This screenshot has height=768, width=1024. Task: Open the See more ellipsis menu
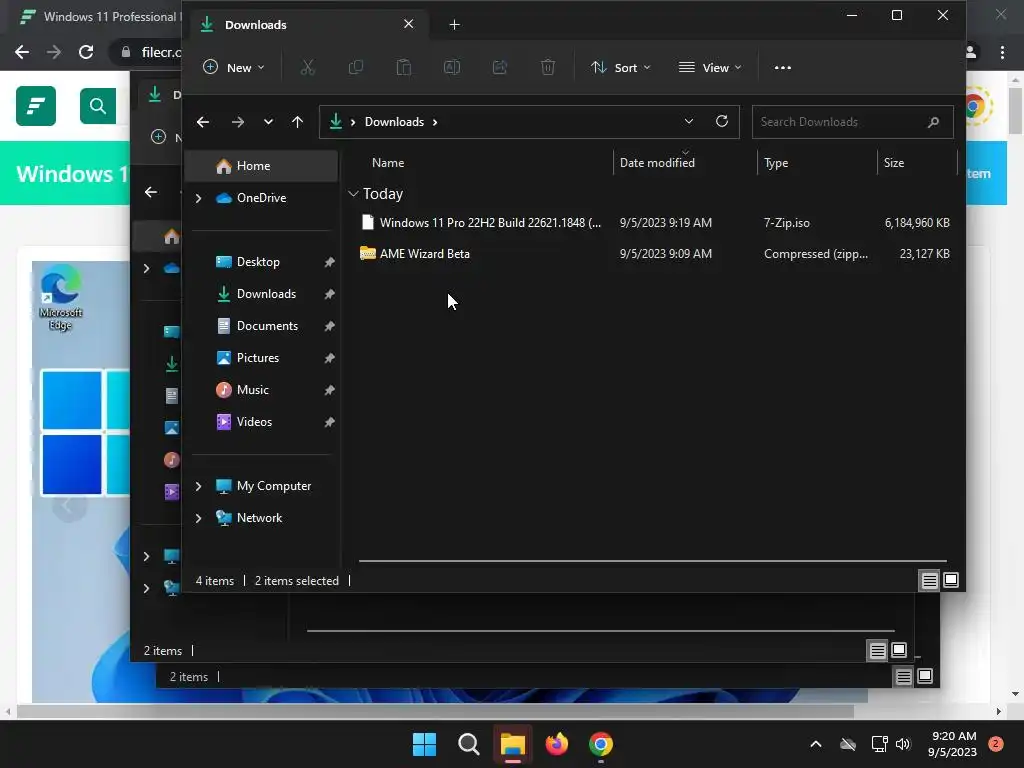pyautogui.click(x=782, y=67)
